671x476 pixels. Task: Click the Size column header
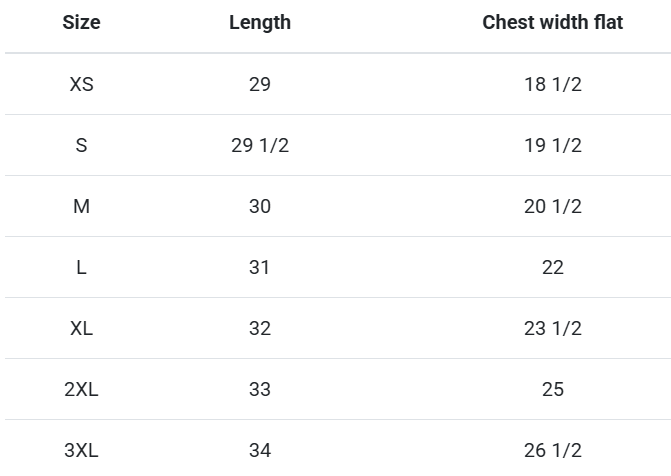click(81, 22)
